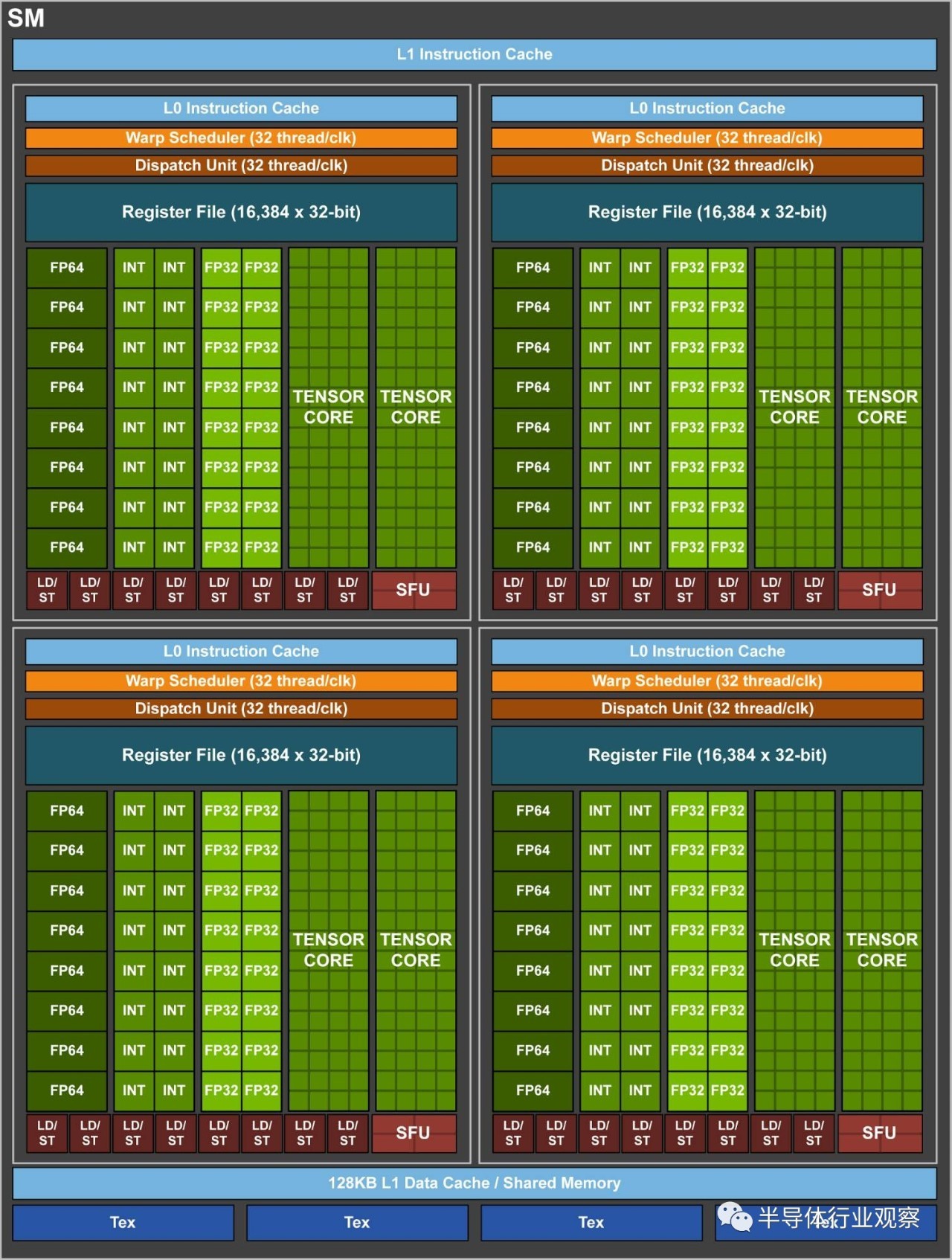This screenshot has height=1260, width=952.
Task: Click Register File in the bottom-left block
Action: click(241, 756)
